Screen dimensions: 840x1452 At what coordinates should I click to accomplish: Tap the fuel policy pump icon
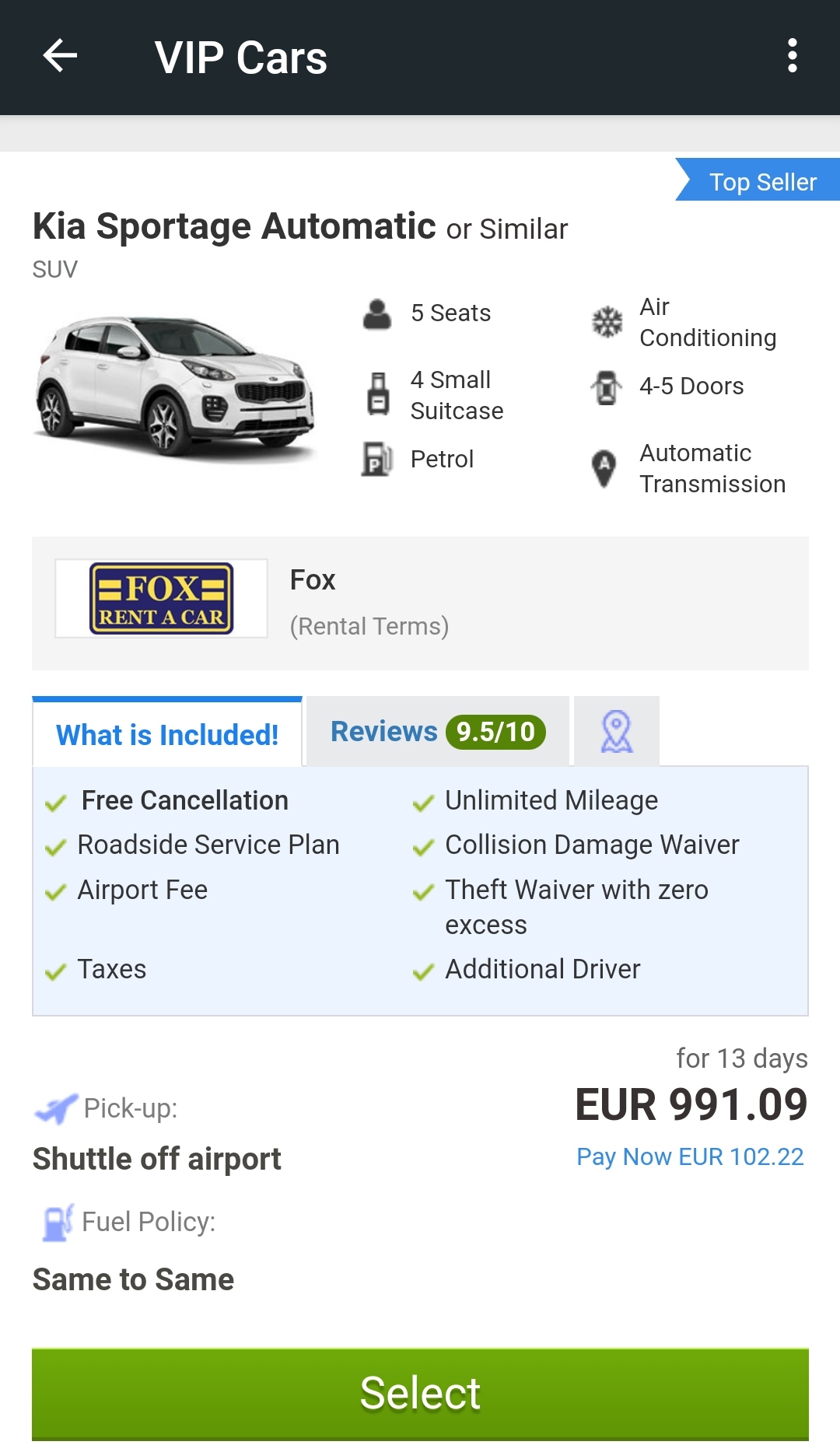[x=58, y=1223]
